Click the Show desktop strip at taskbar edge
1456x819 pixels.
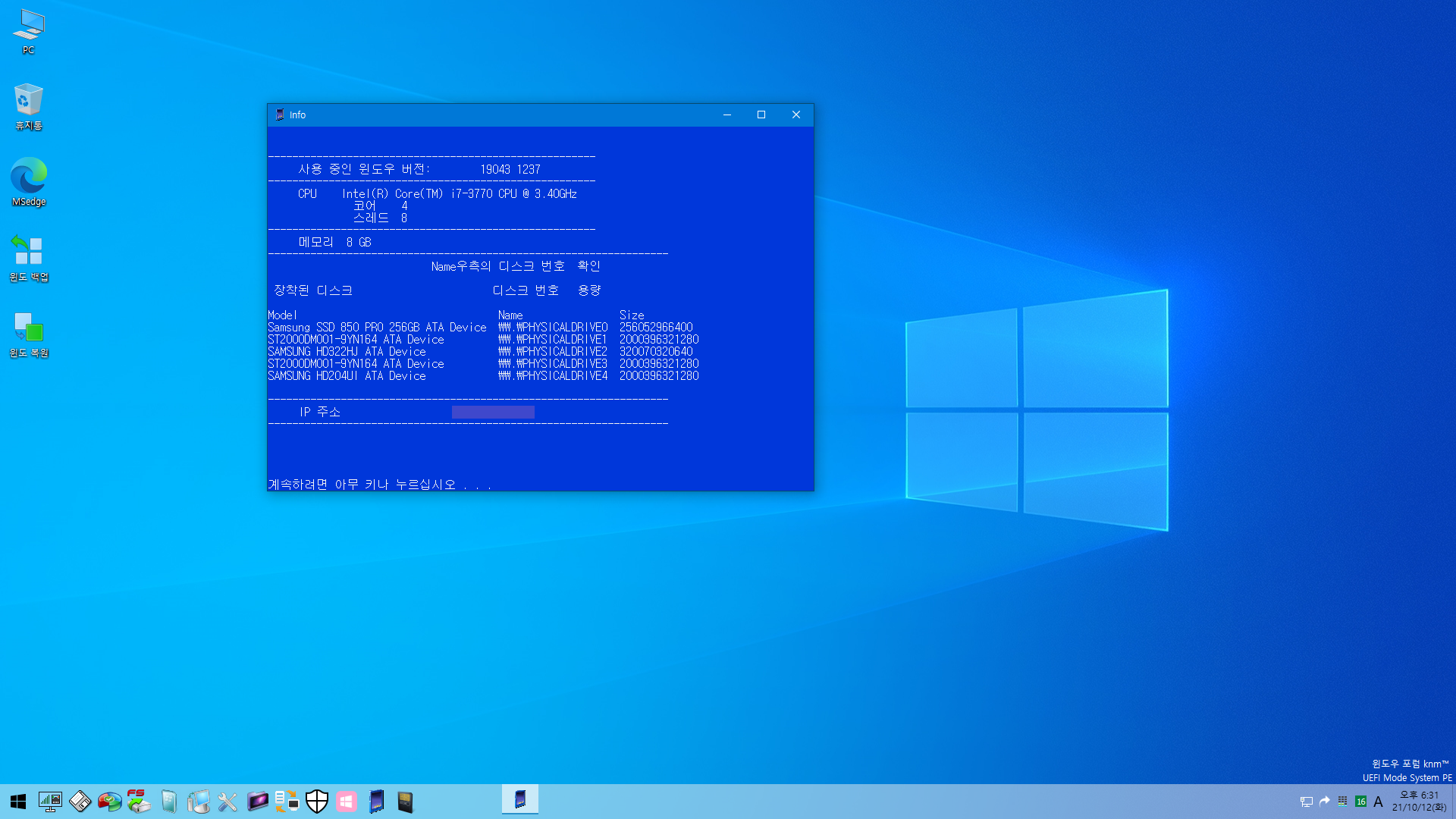(x=1453, y=802)
